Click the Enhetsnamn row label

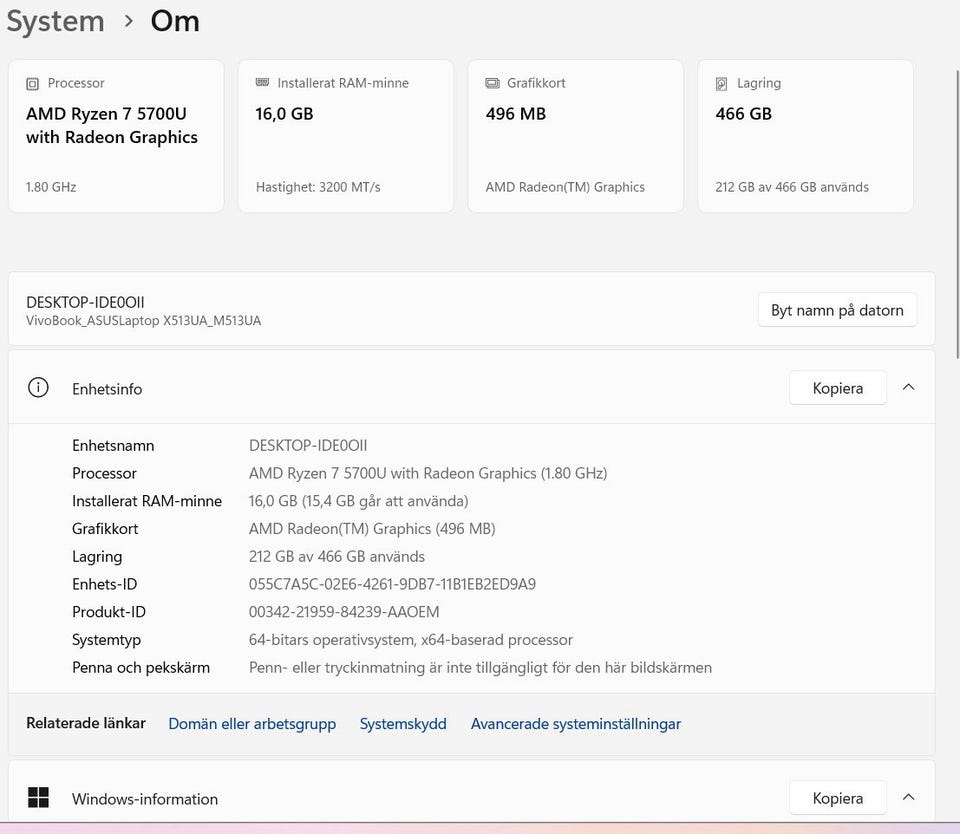[x=113, y=445]
